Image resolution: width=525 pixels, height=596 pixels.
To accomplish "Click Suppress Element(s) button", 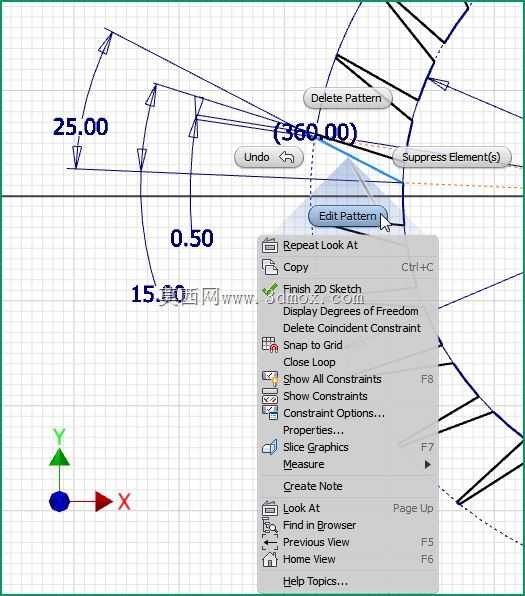I will [451, 157].
